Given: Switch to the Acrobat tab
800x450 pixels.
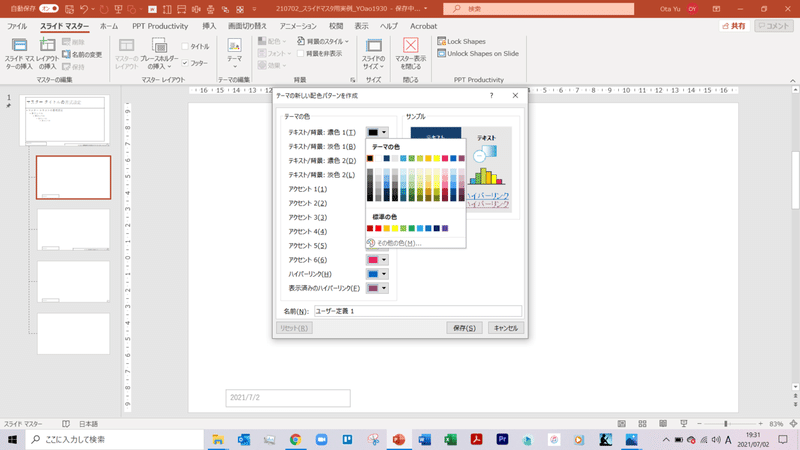Looking at the screenshot, I should point(423,26).
